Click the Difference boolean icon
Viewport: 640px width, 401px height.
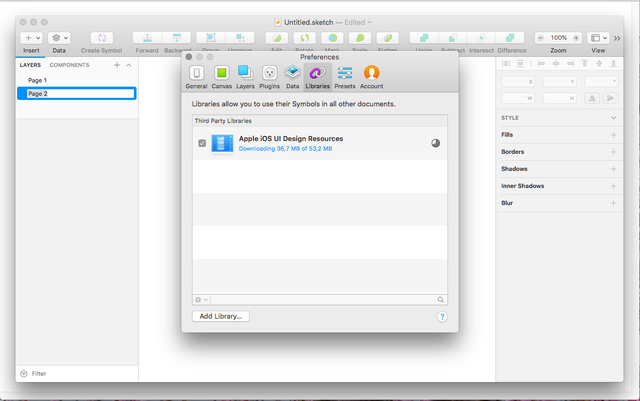tap(510, 38)
